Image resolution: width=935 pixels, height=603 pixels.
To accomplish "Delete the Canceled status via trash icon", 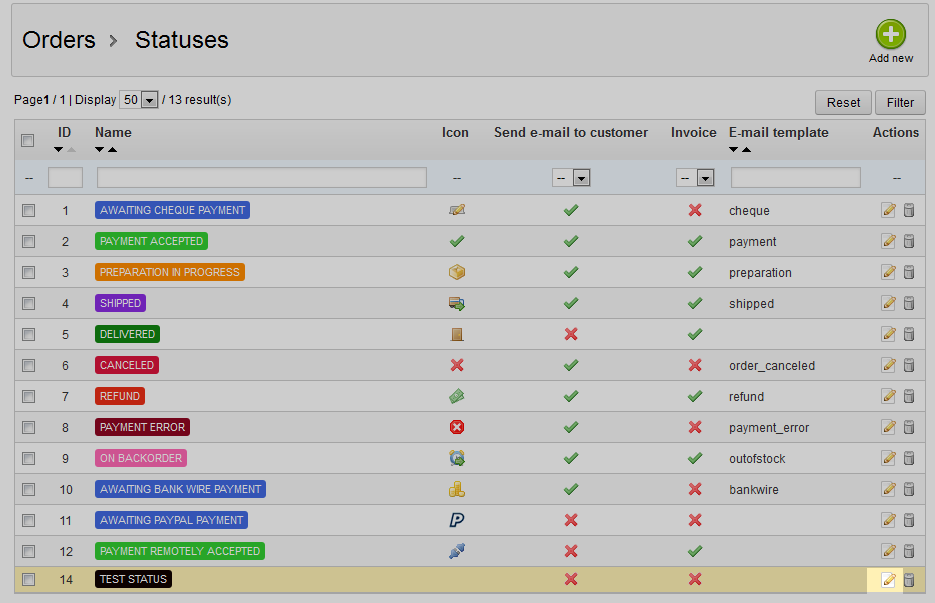I will coord(909,365).
